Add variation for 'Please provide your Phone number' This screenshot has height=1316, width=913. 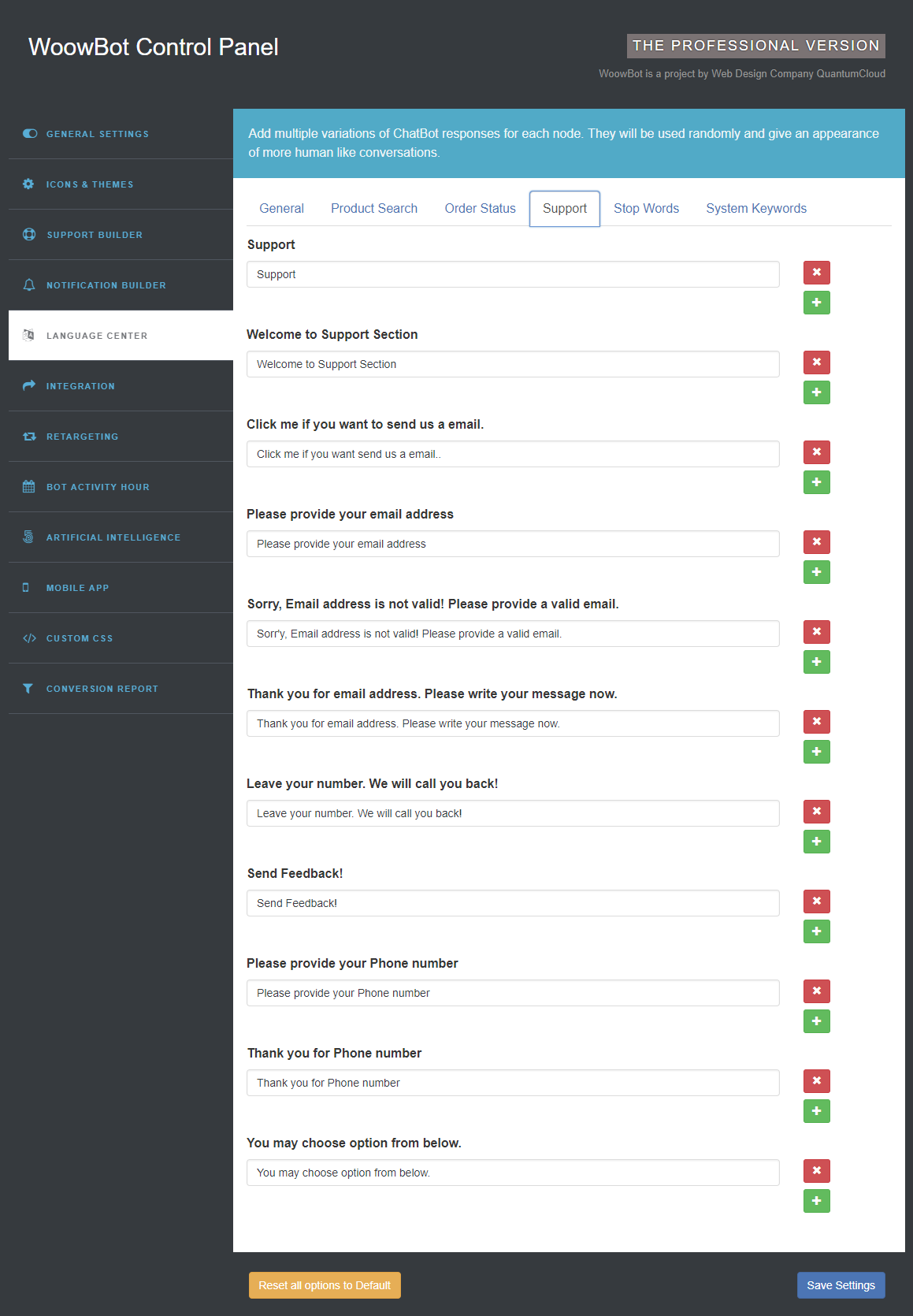(x=817, y=1020)
